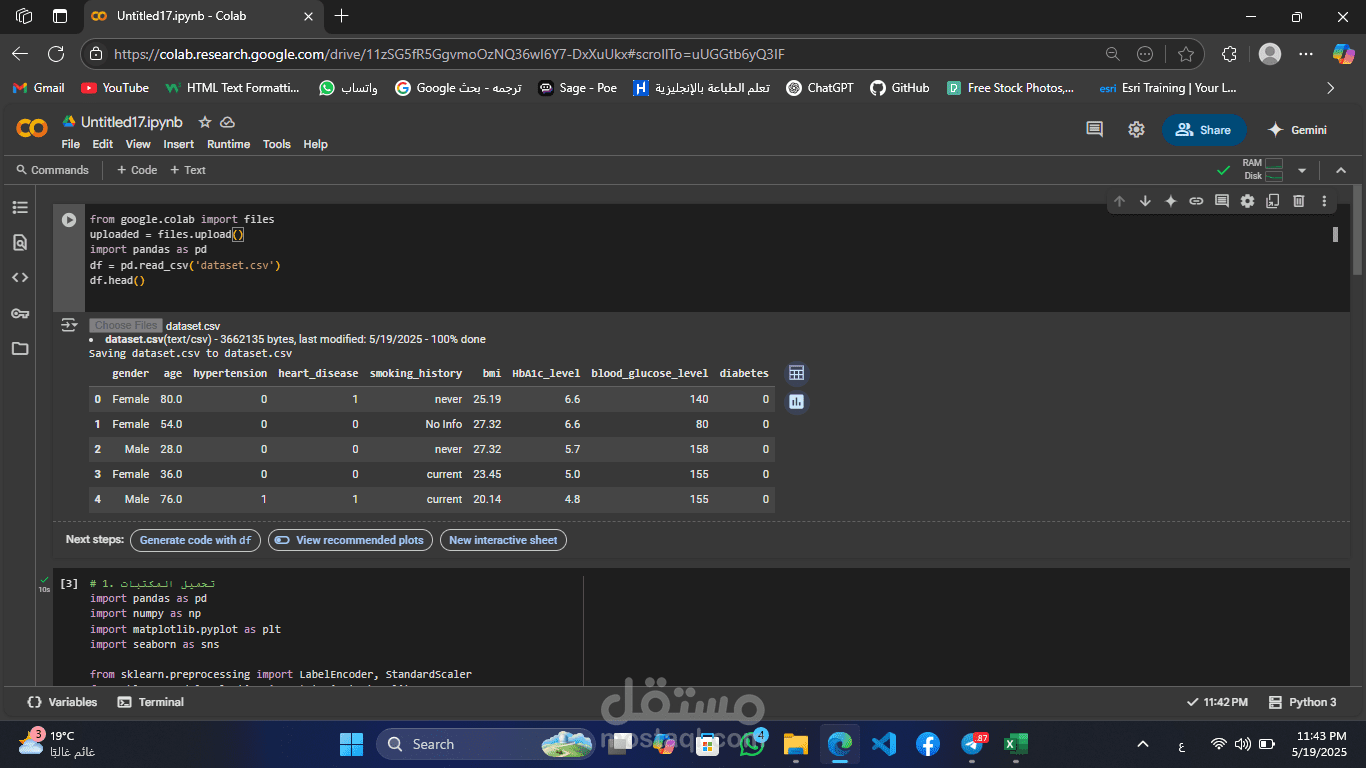
Task: Click the Gemini sparkle icon in cell toolbar
Action: pos(1171,201)
